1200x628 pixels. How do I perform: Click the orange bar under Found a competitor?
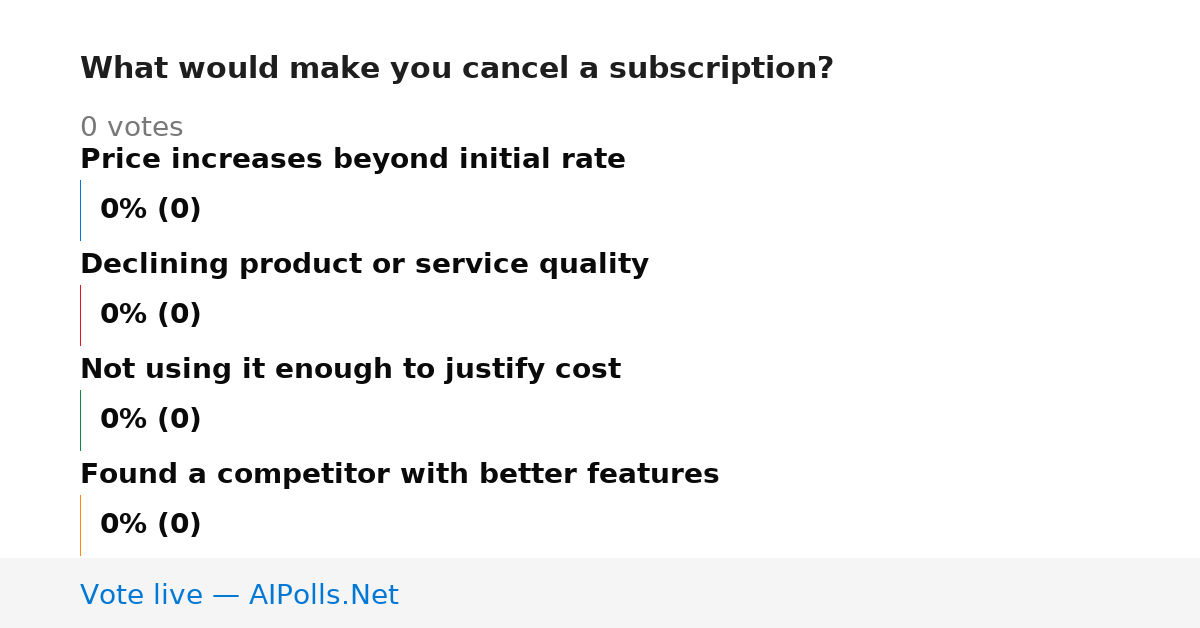80,525
